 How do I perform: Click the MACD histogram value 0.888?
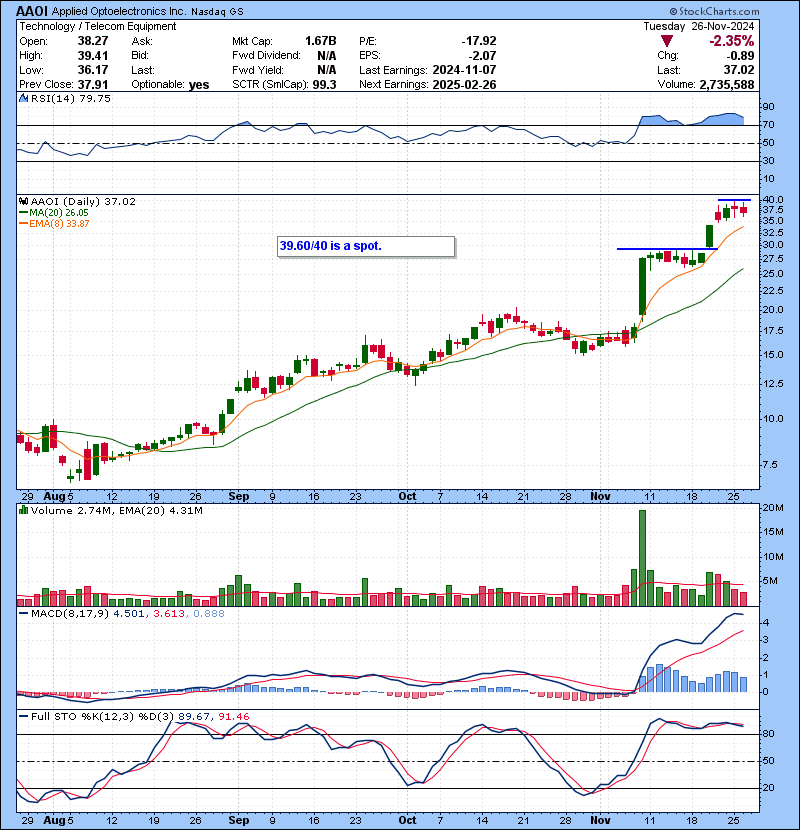click(209, 614)
